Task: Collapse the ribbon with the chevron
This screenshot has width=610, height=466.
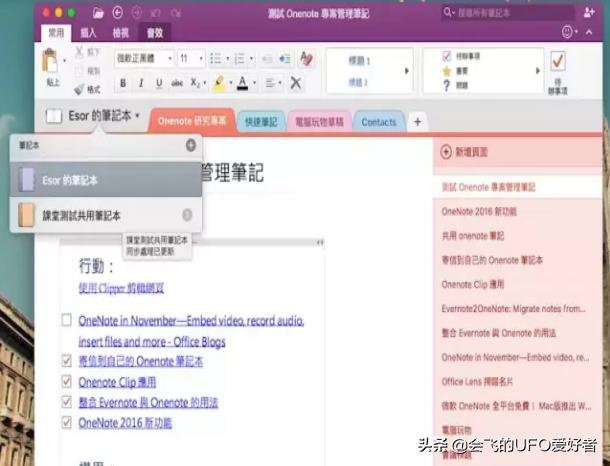Action: click(589, 32)
